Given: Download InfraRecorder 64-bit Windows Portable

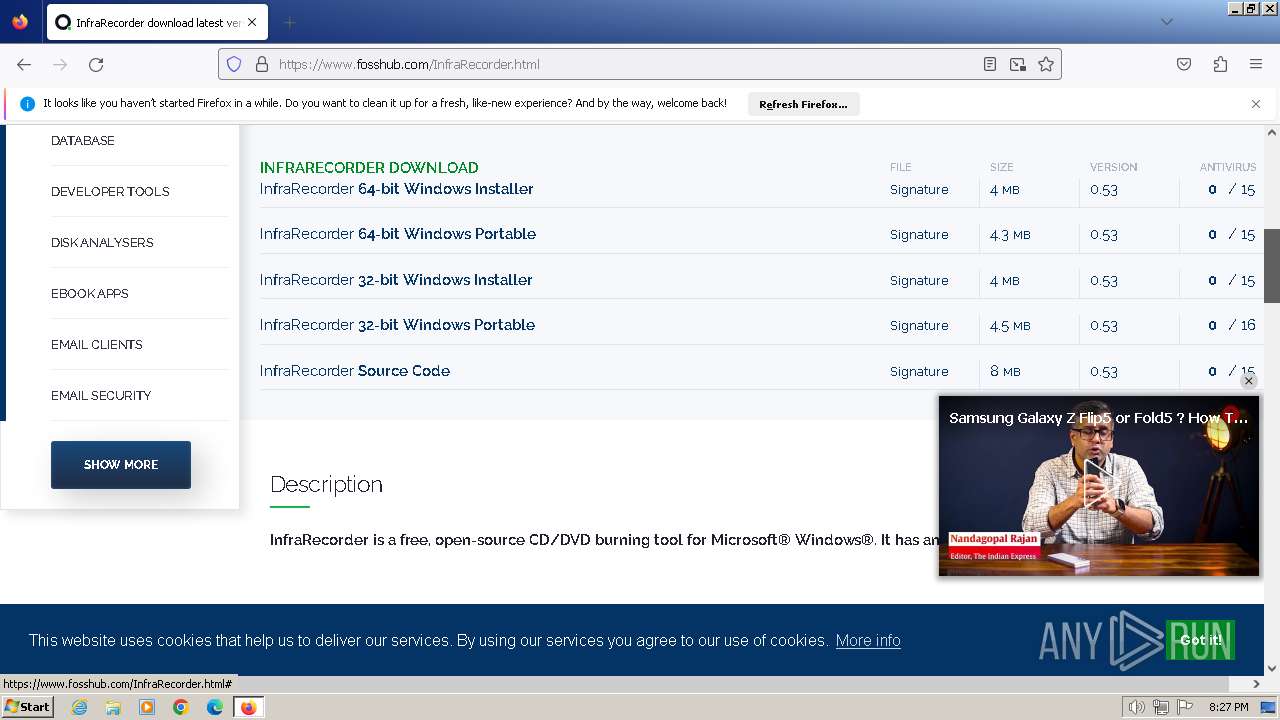Looking at the screenshot, I should pyautogui.click(x=398, y=234).
